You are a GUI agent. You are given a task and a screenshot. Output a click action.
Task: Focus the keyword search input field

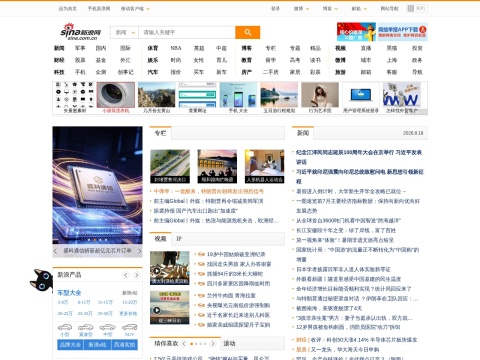(187, 32)
